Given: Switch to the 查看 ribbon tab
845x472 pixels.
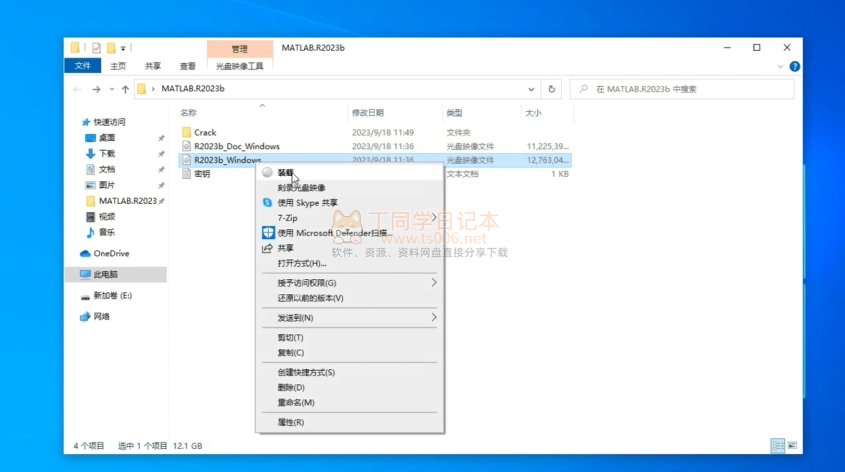Looking at the screenshot, I should pyautogui.click(x=188, y=66).
